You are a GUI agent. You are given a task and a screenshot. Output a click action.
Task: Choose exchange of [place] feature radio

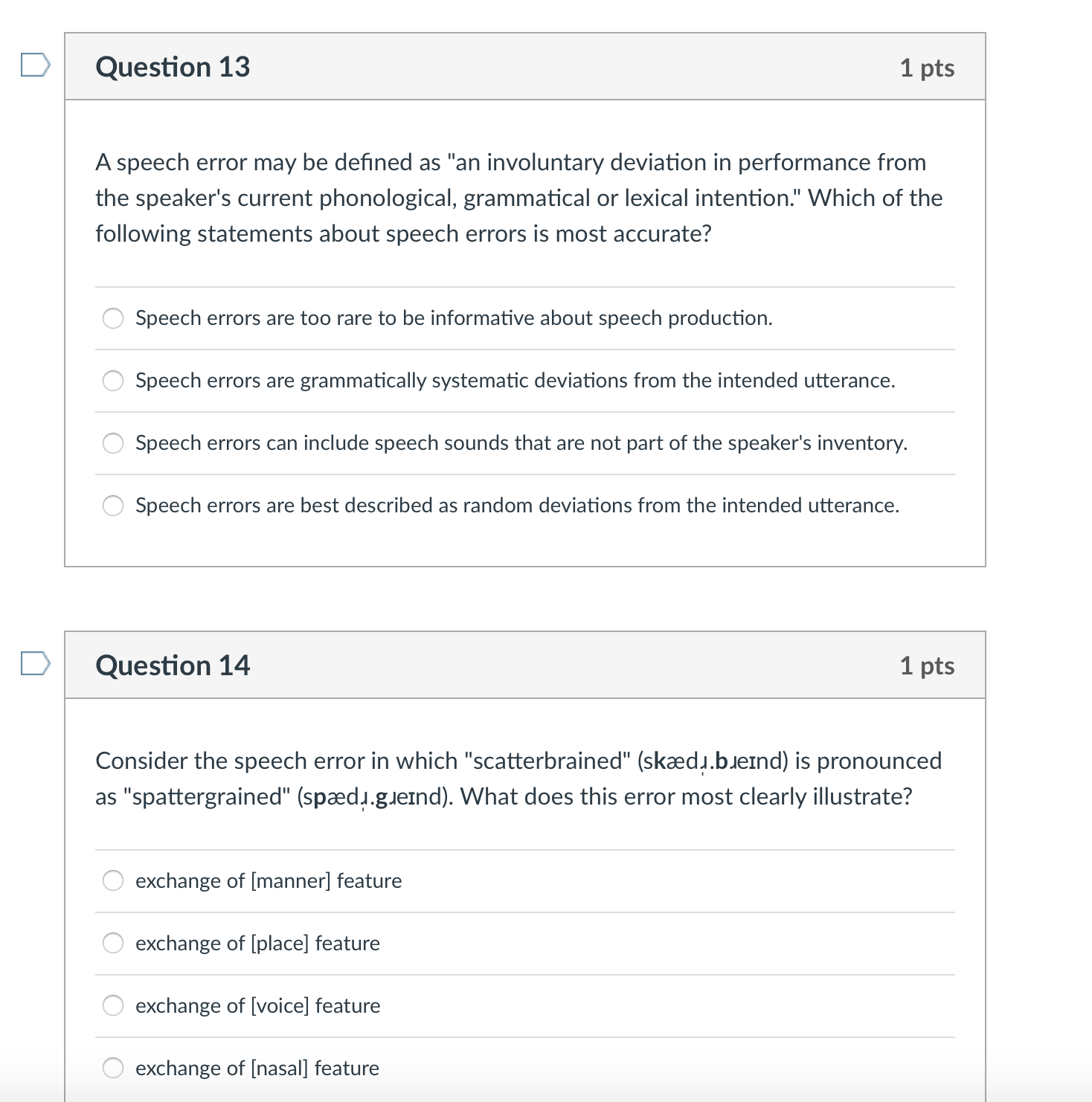click(113, 943)
